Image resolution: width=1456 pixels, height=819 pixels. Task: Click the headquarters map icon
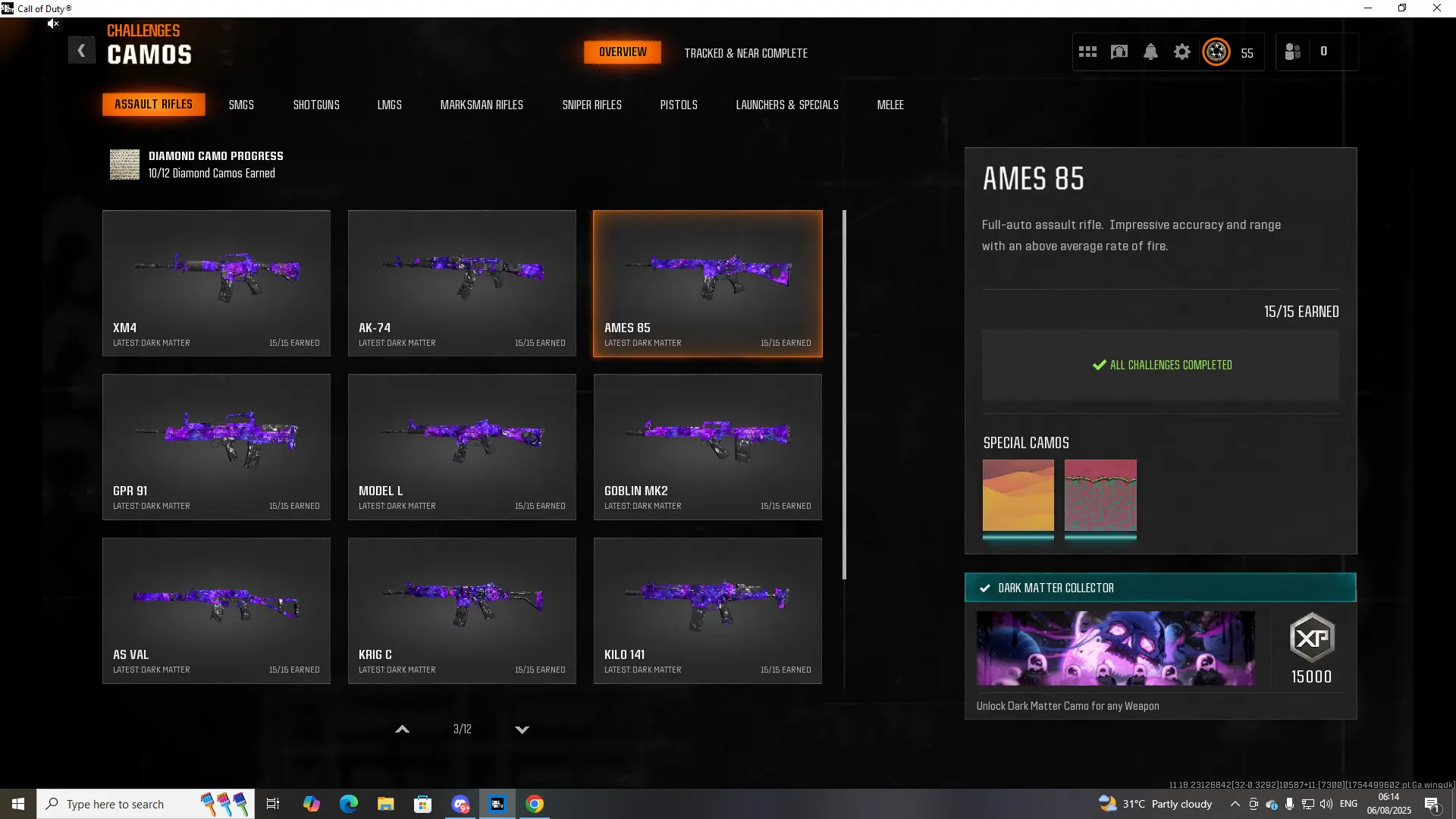pos(1119,52)
